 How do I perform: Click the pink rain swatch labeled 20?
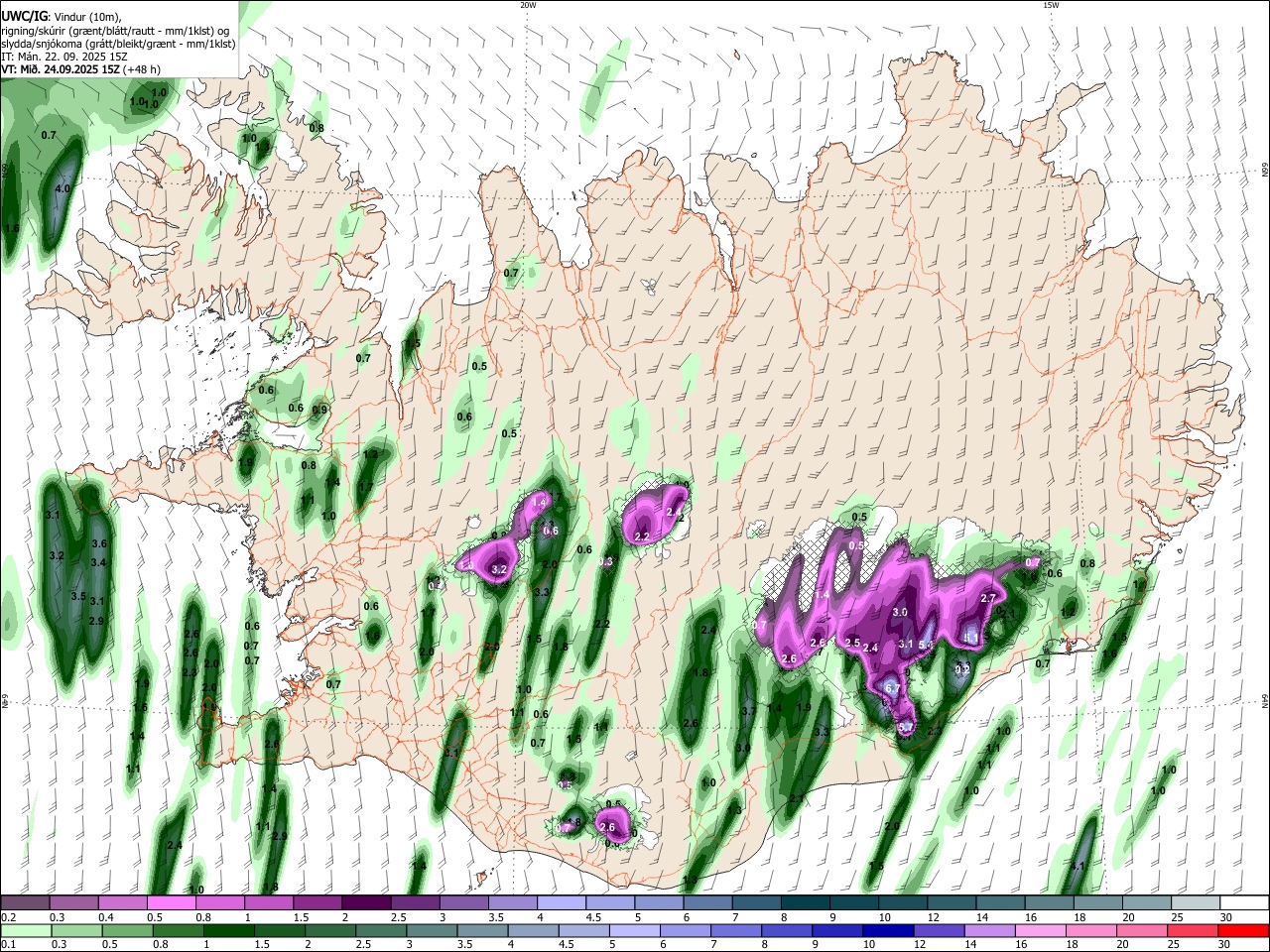(1140, 930)
